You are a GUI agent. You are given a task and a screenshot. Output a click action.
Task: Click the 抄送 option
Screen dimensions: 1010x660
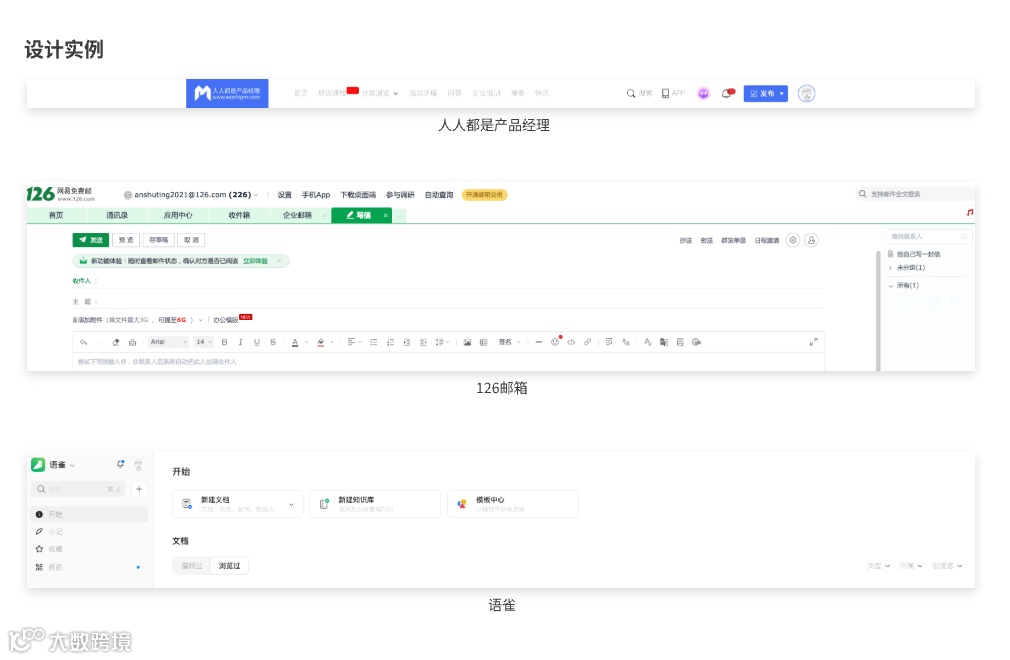[x=685, y=240]
